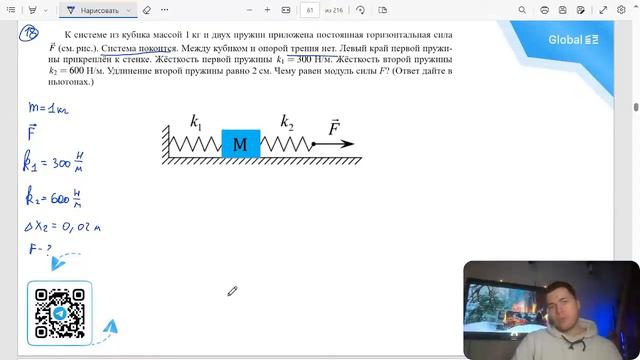
Task: Click the webcam video overlay
Action: [551, 310]
